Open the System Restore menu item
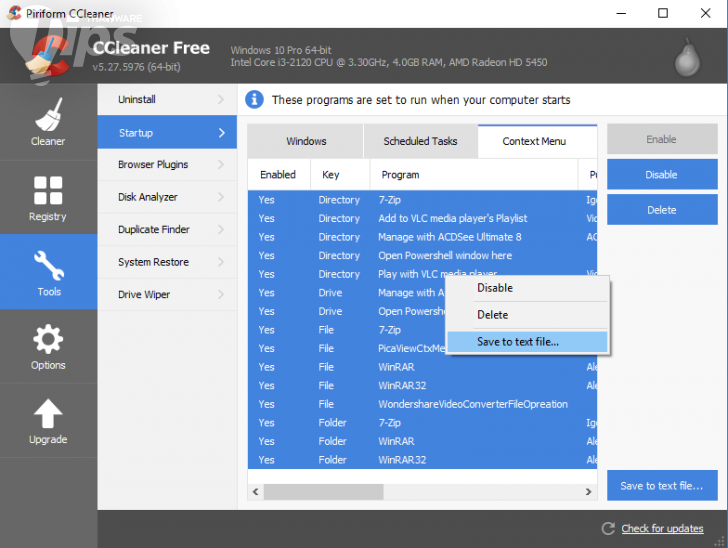Viewport: 728px width, 548px height. click(167, 262)
